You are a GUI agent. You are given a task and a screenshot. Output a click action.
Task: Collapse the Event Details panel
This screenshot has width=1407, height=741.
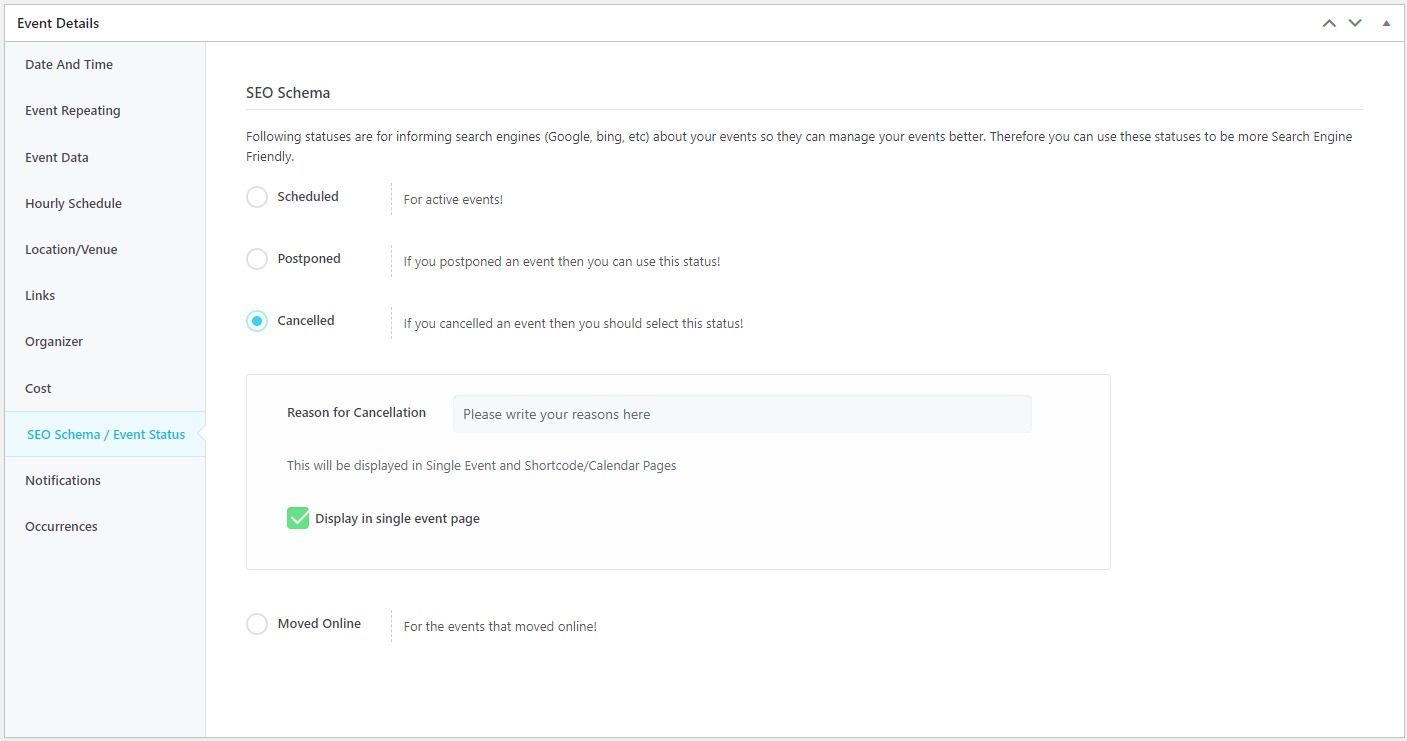click(x=1386, y=23)
